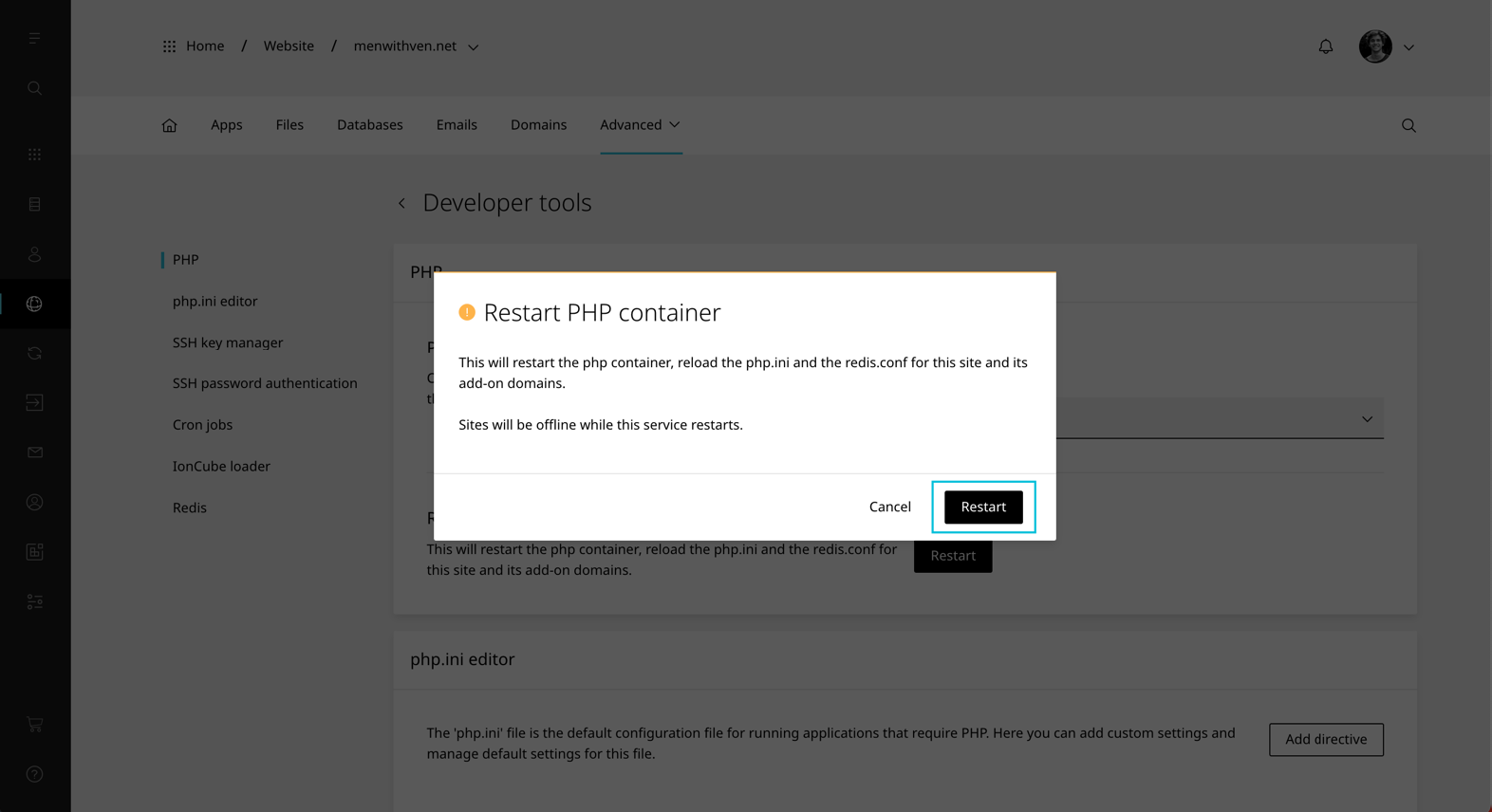Click the home icon in the site tab bar
This screenshot has width=1492, height=812.
point(169,125)
